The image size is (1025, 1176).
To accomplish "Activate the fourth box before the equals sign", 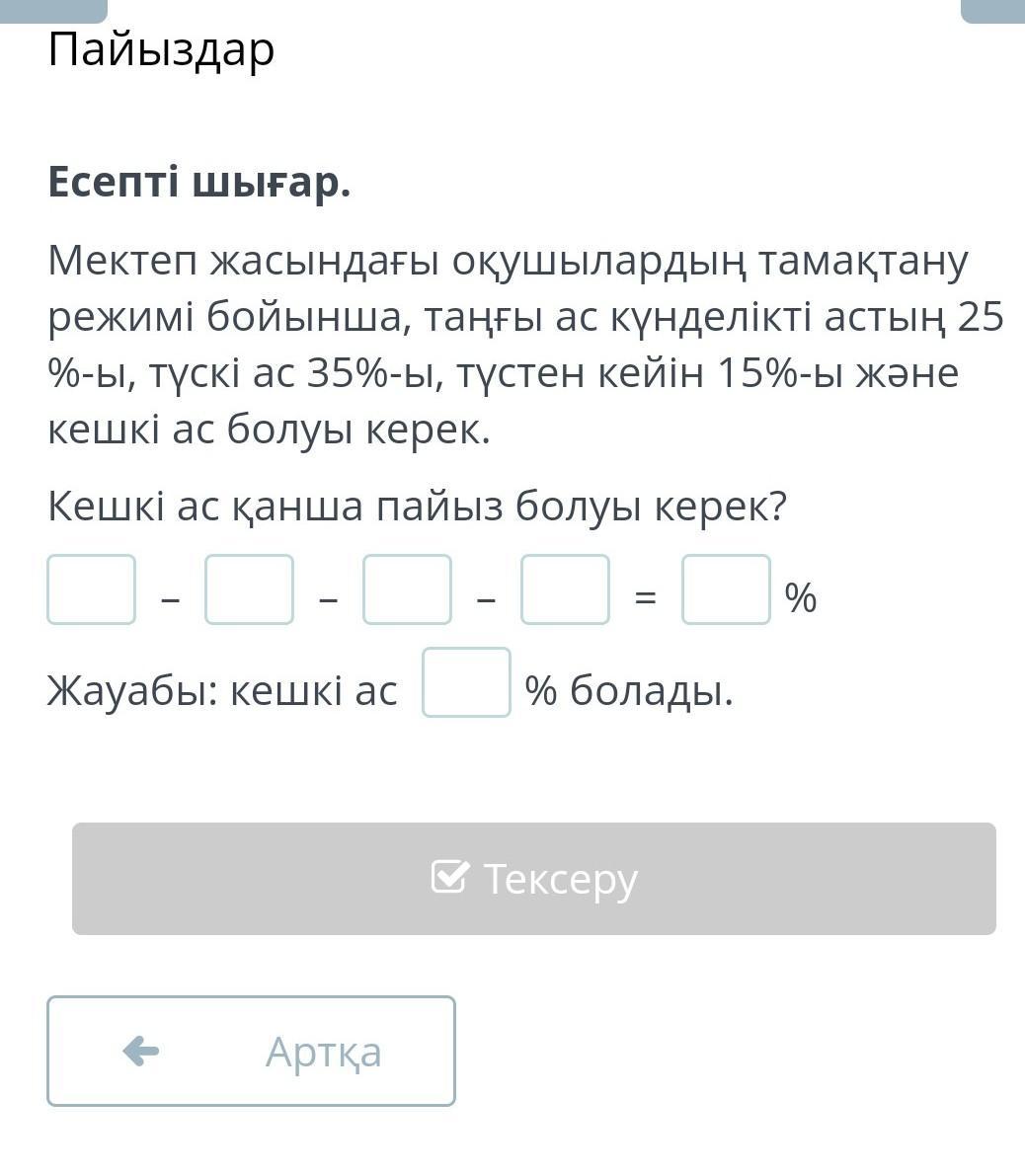I will pos(565,589).
